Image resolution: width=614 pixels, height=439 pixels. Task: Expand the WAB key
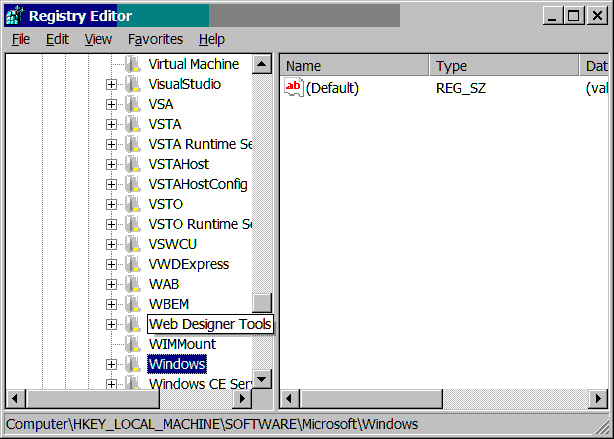pos(111,284)
